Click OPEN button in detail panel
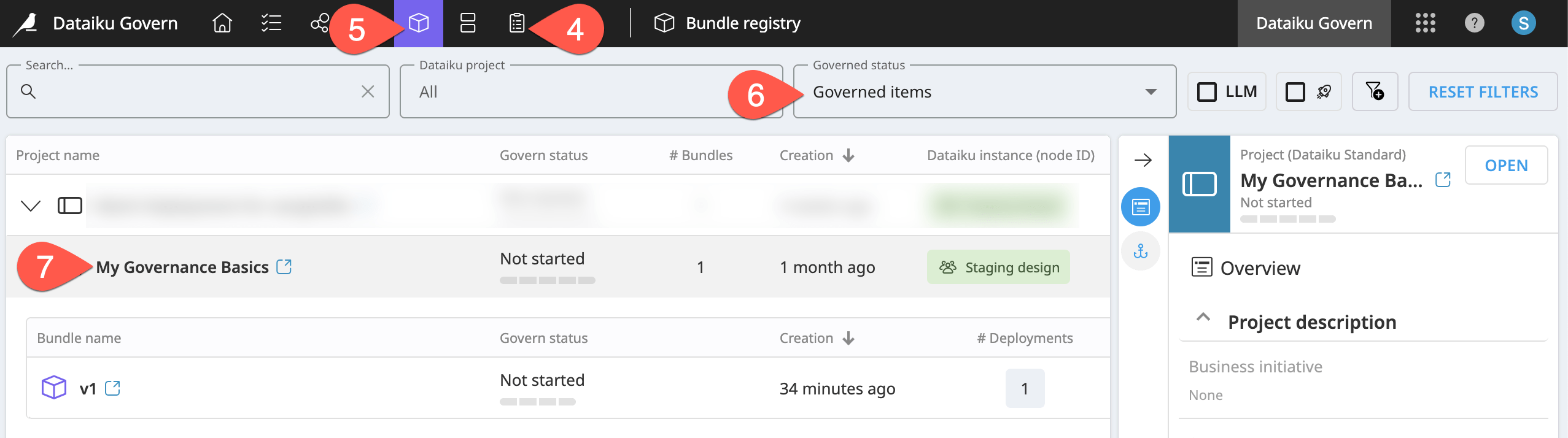Screen dimensions: 1568x438 pyautogui.click(x=1506, y=166)
